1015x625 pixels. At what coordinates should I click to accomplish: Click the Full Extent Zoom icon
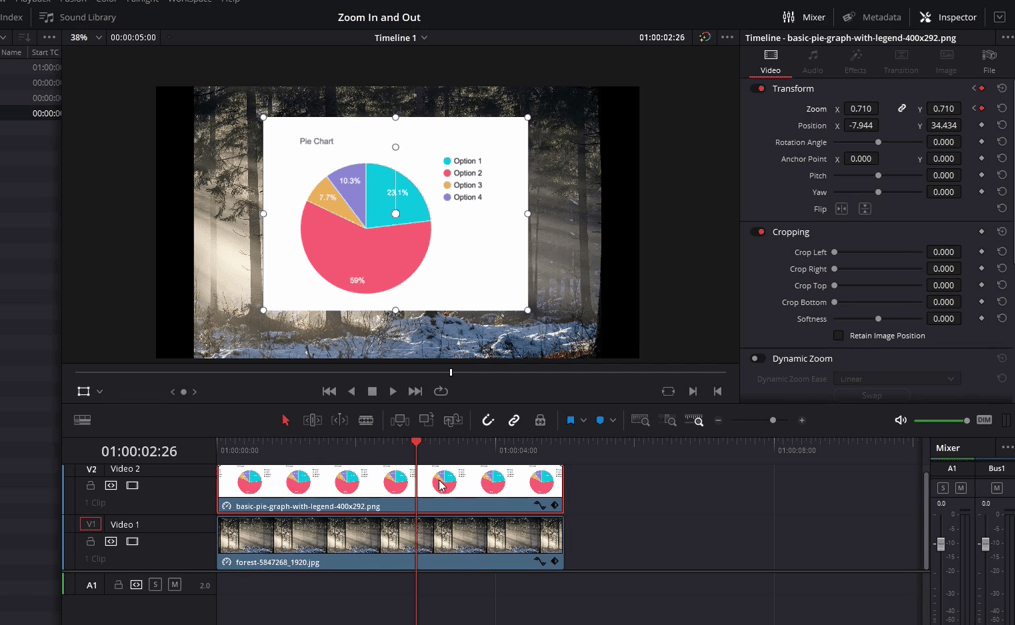click(640, 421)
